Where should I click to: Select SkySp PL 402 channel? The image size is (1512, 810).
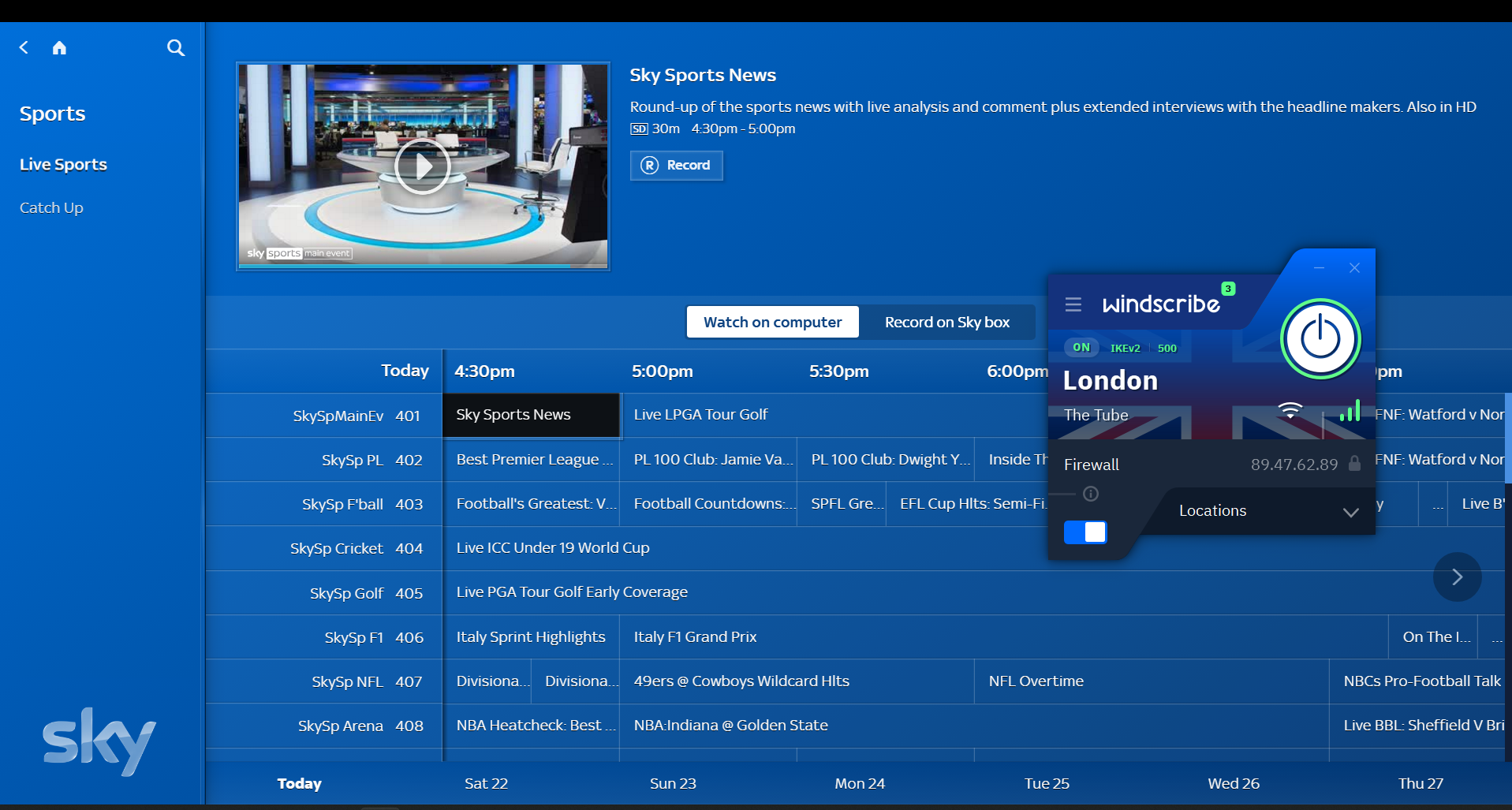324,460
